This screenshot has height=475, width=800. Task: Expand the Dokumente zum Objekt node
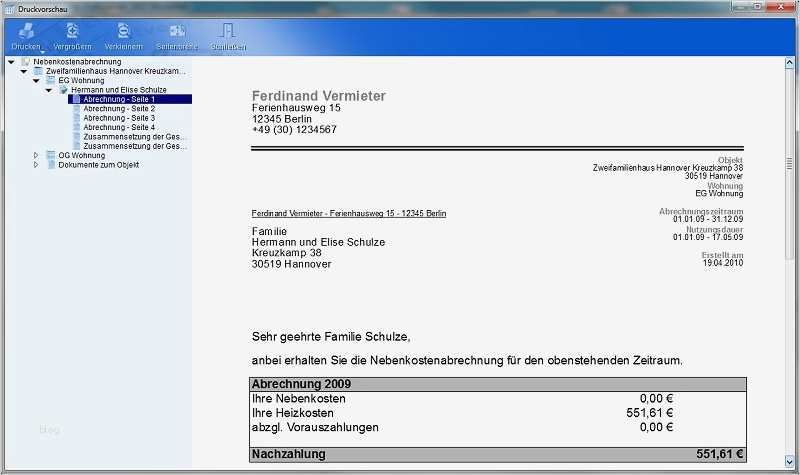[x=36, y=165]
